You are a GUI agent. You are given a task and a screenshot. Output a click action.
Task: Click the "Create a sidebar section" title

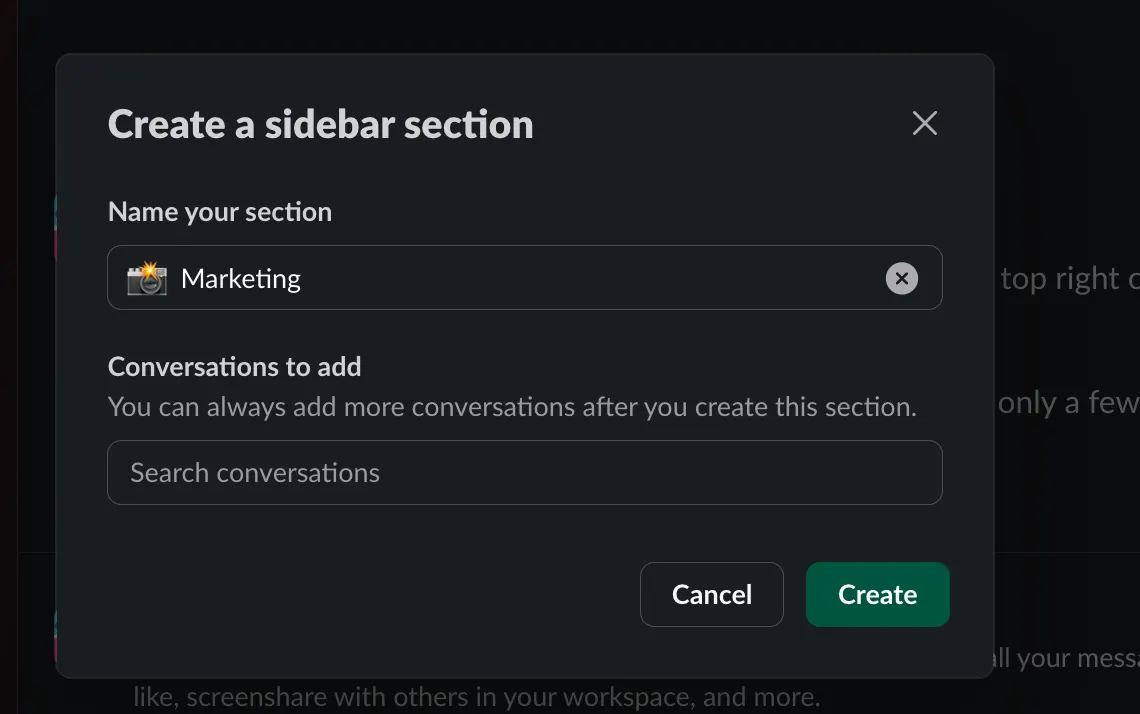coord(320,125)
